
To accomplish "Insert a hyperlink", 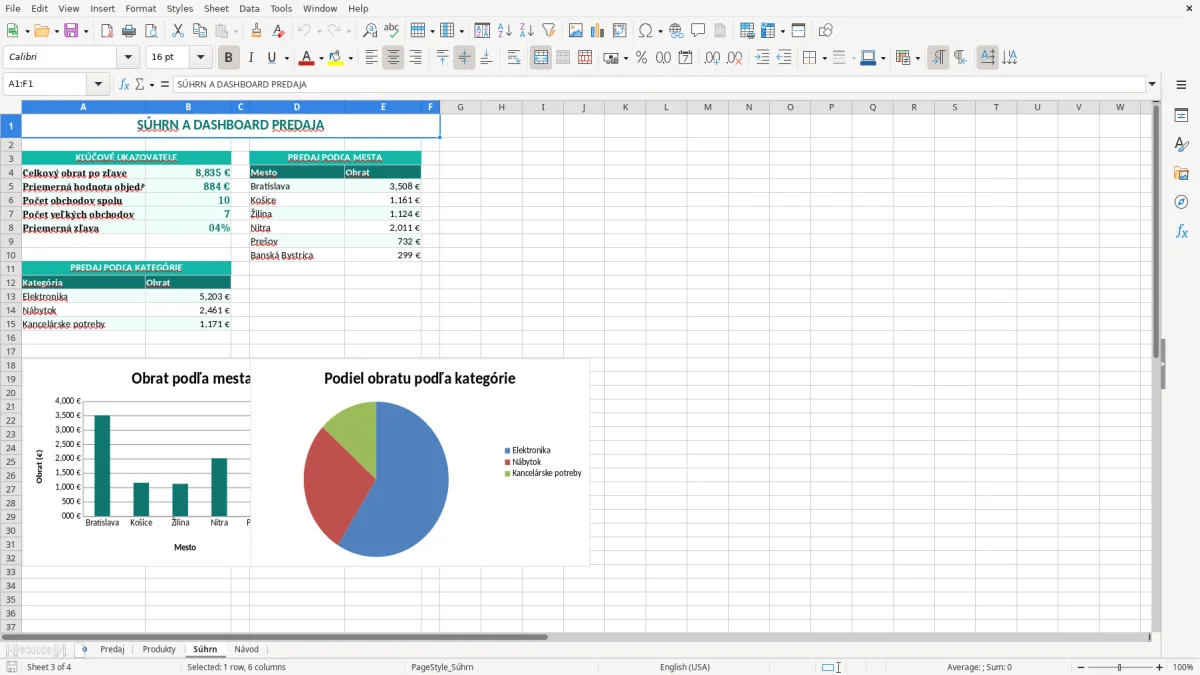I will click(676, 31).
